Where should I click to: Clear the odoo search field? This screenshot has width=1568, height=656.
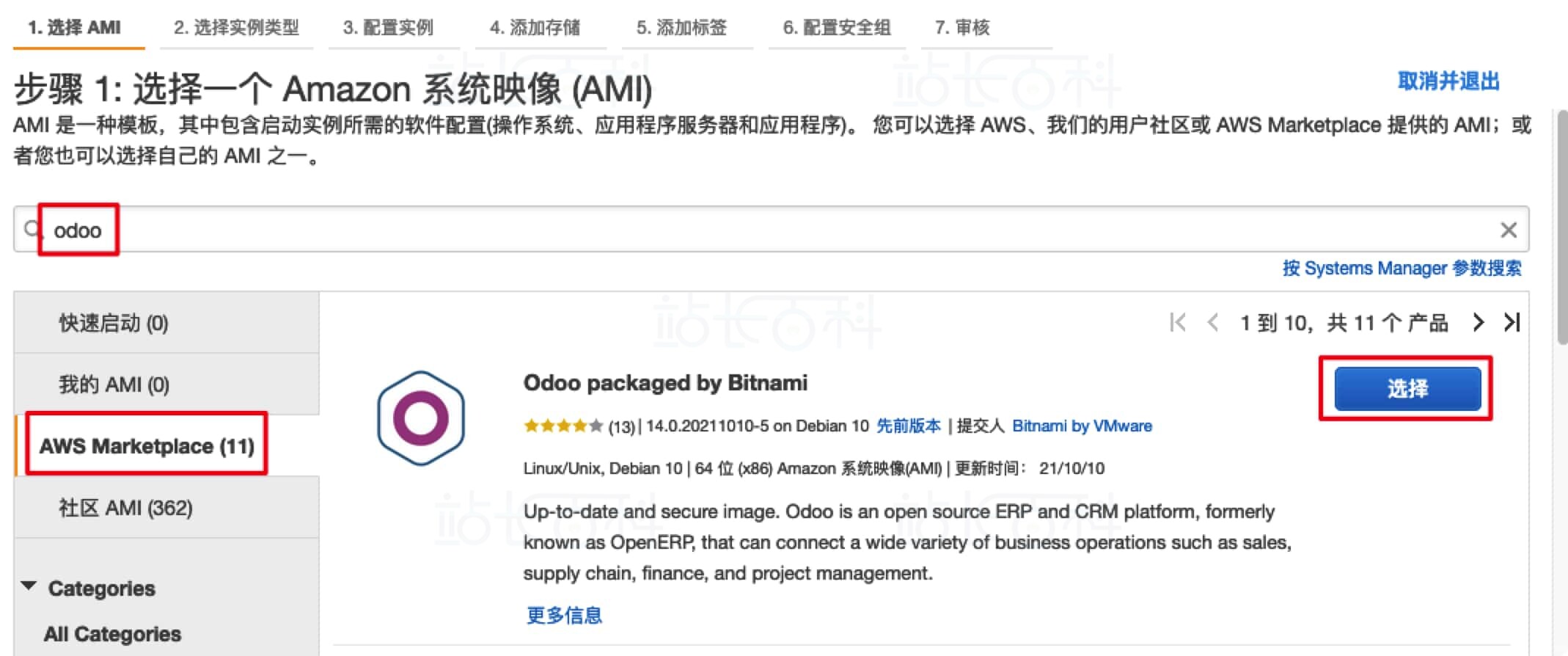point(1508,230)
